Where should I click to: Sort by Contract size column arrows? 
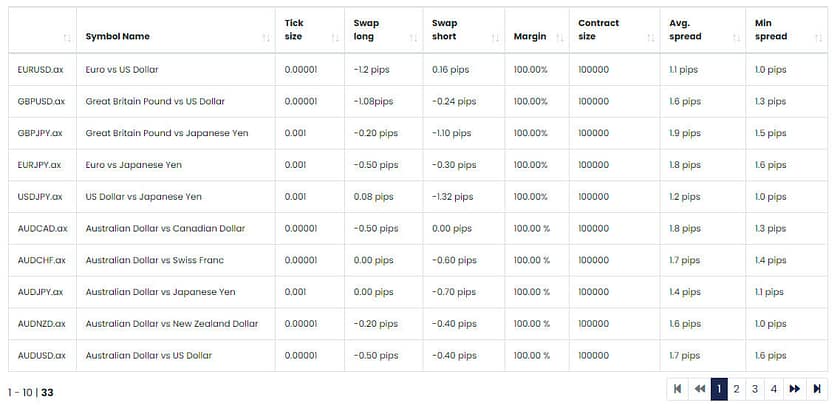(650, 37)
